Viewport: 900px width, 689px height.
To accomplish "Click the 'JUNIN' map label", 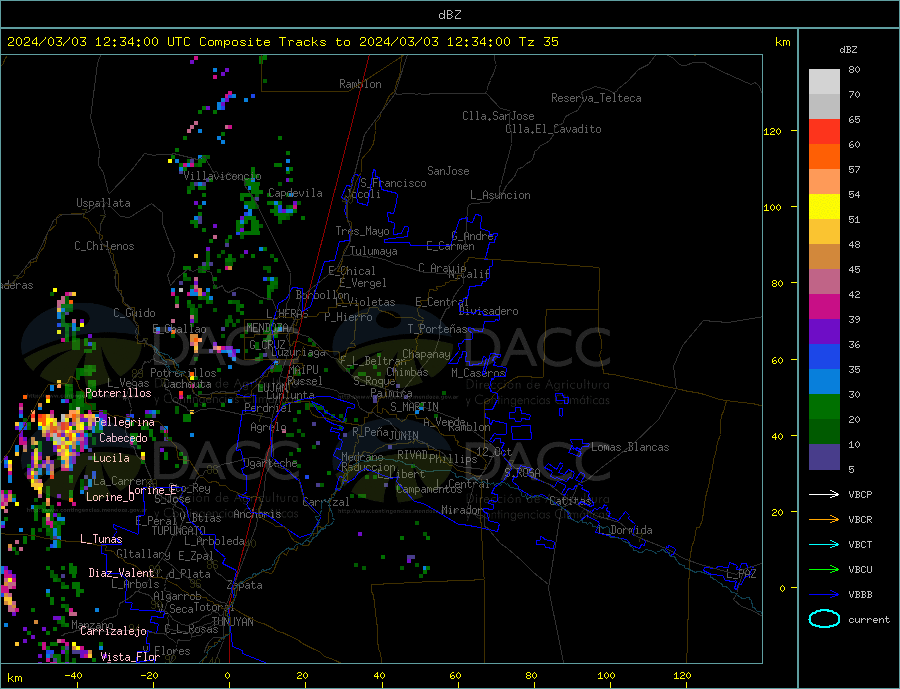I will click(404, 436).
